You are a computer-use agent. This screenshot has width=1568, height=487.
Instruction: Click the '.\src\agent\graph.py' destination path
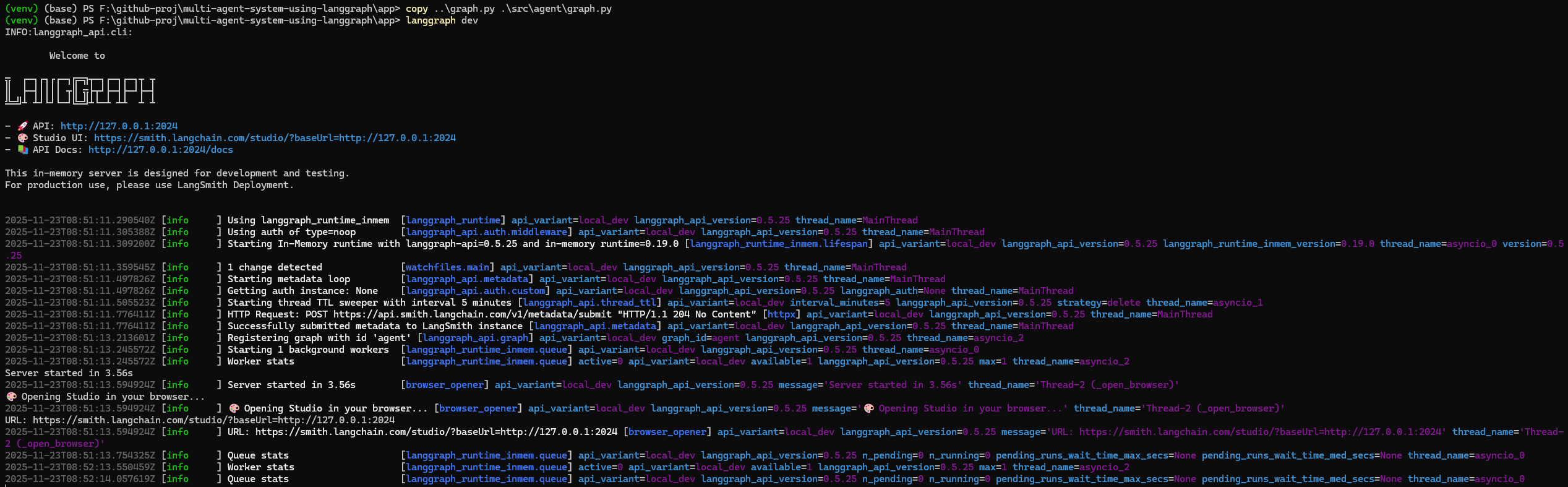click(x=555, y=9)
